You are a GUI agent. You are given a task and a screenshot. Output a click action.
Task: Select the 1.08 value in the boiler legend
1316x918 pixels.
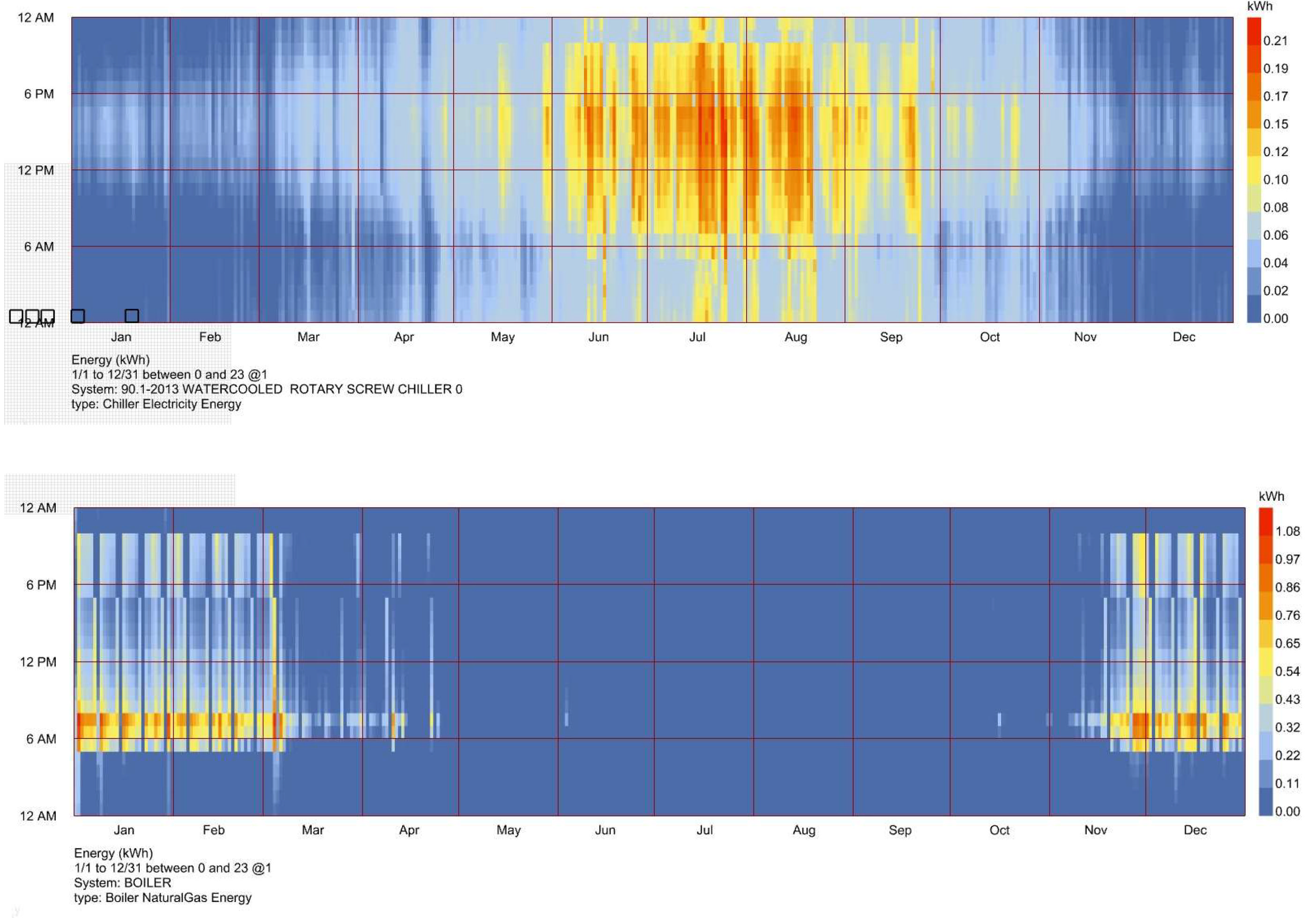(1287, 532)
